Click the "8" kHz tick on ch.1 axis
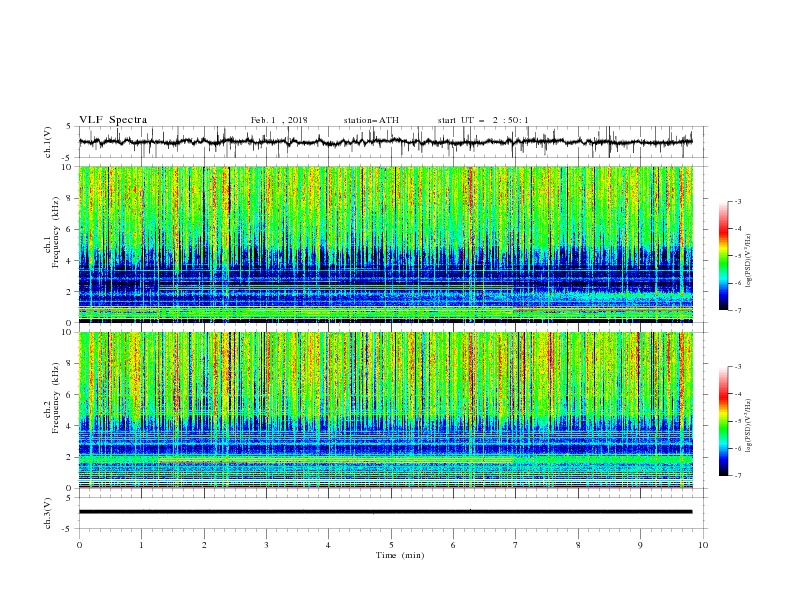This screenshot has height=612, width=792. click(70, 198)
